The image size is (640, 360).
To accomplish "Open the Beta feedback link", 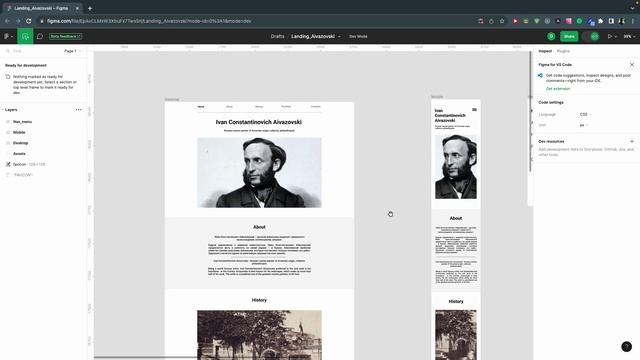I will click(65, 36).
